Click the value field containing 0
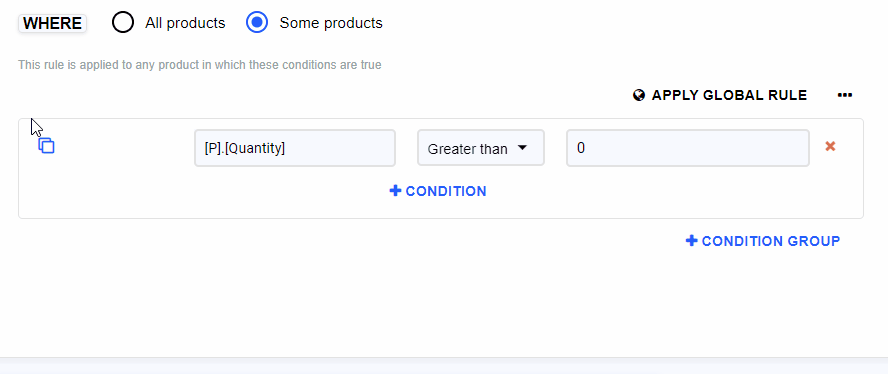The width and height of the screenshot is (888, 374). 688,148
